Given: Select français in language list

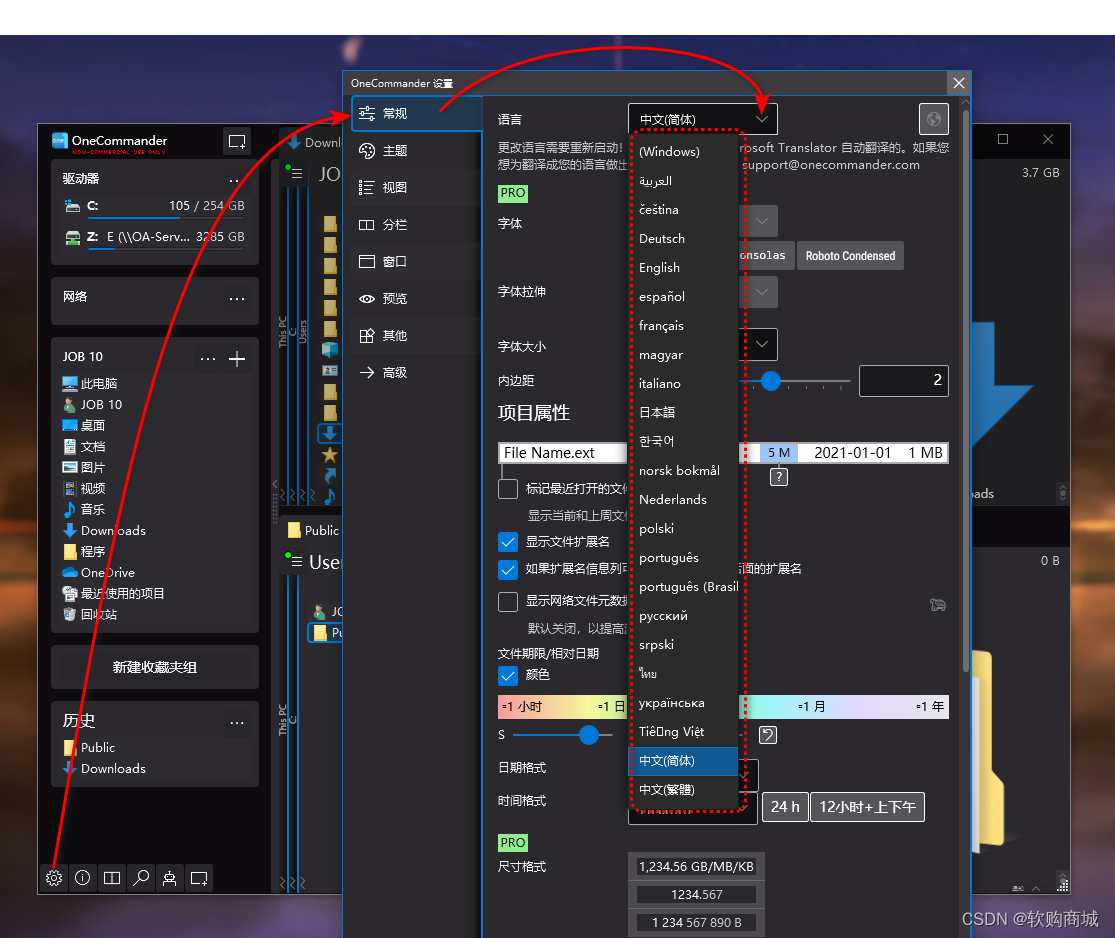Looking at the screenshot, I should (x=683, y=326).
